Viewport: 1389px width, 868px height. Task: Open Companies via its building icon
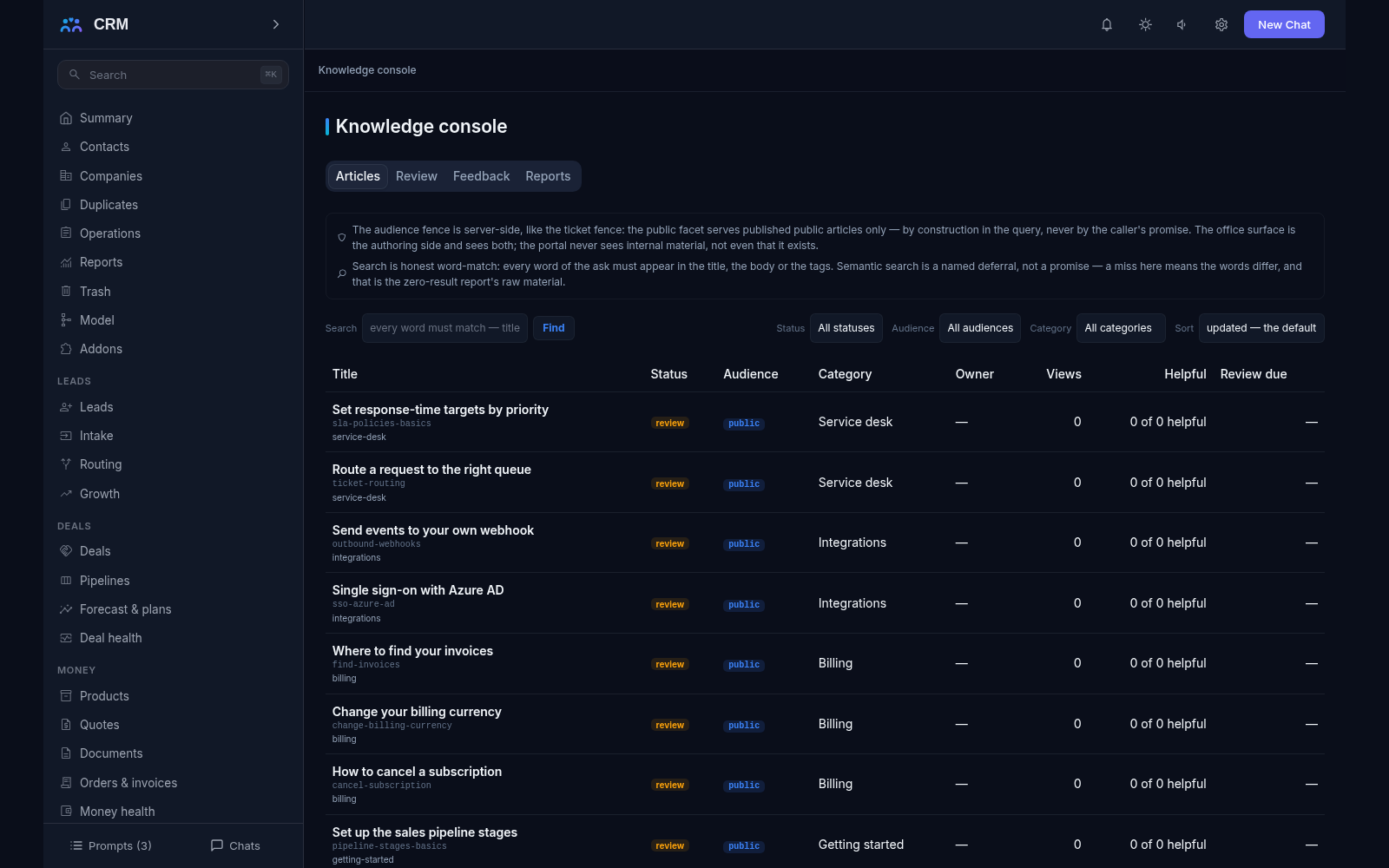66,175
